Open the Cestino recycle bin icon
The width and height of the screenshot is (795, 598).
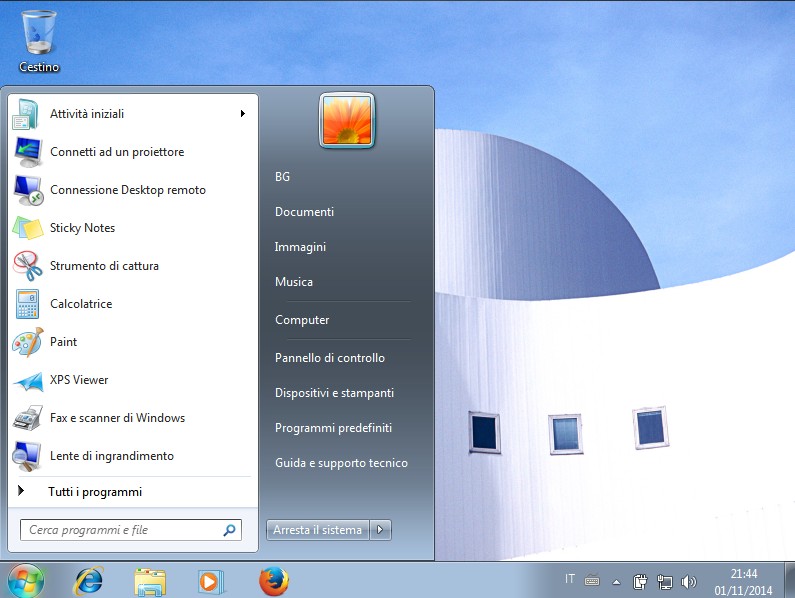click(39, 42)
